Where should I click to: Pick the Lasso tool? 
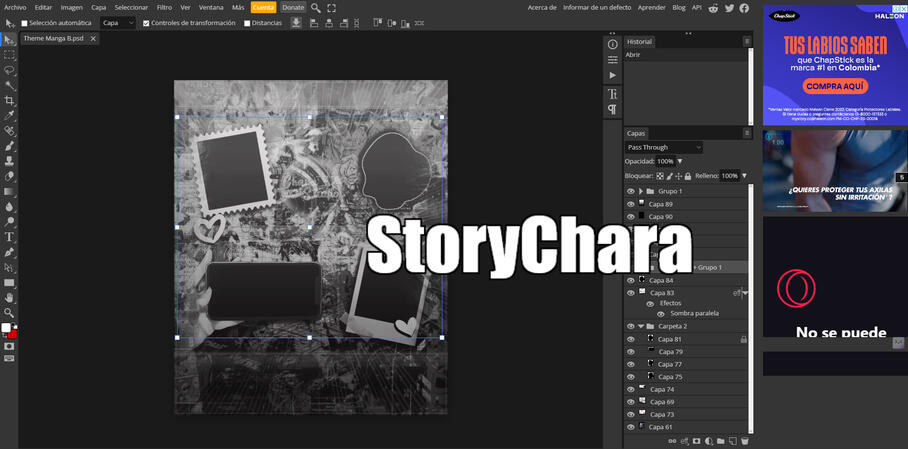[x=10, y=71]
